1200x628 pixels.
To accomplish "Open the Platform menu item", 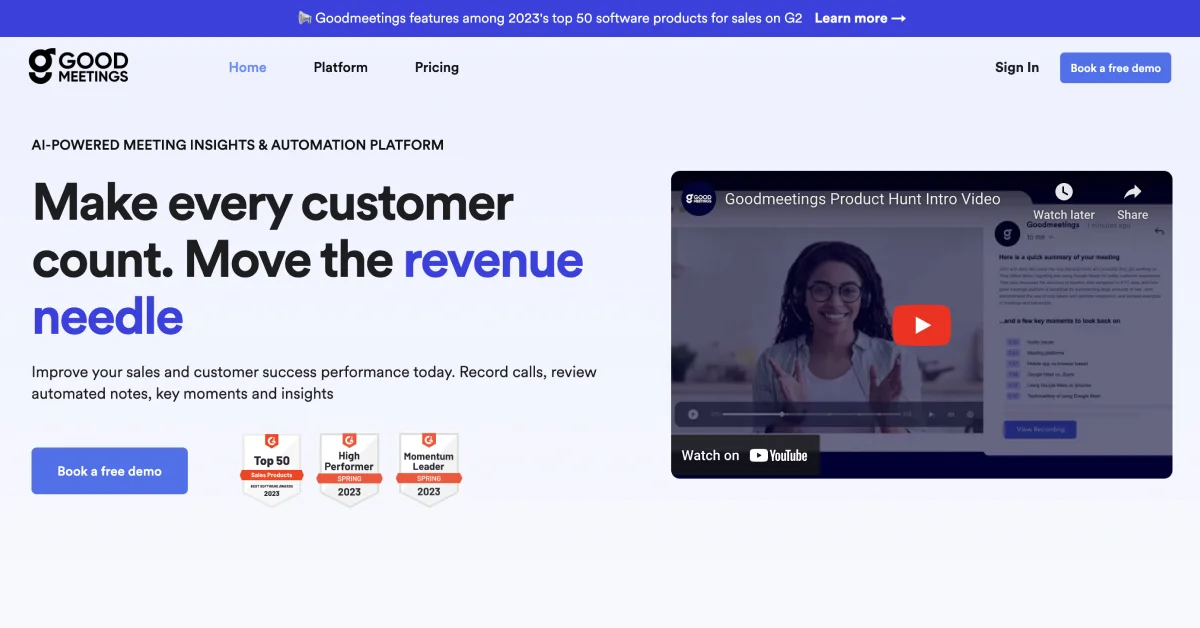I will click(x=340, y=68).
